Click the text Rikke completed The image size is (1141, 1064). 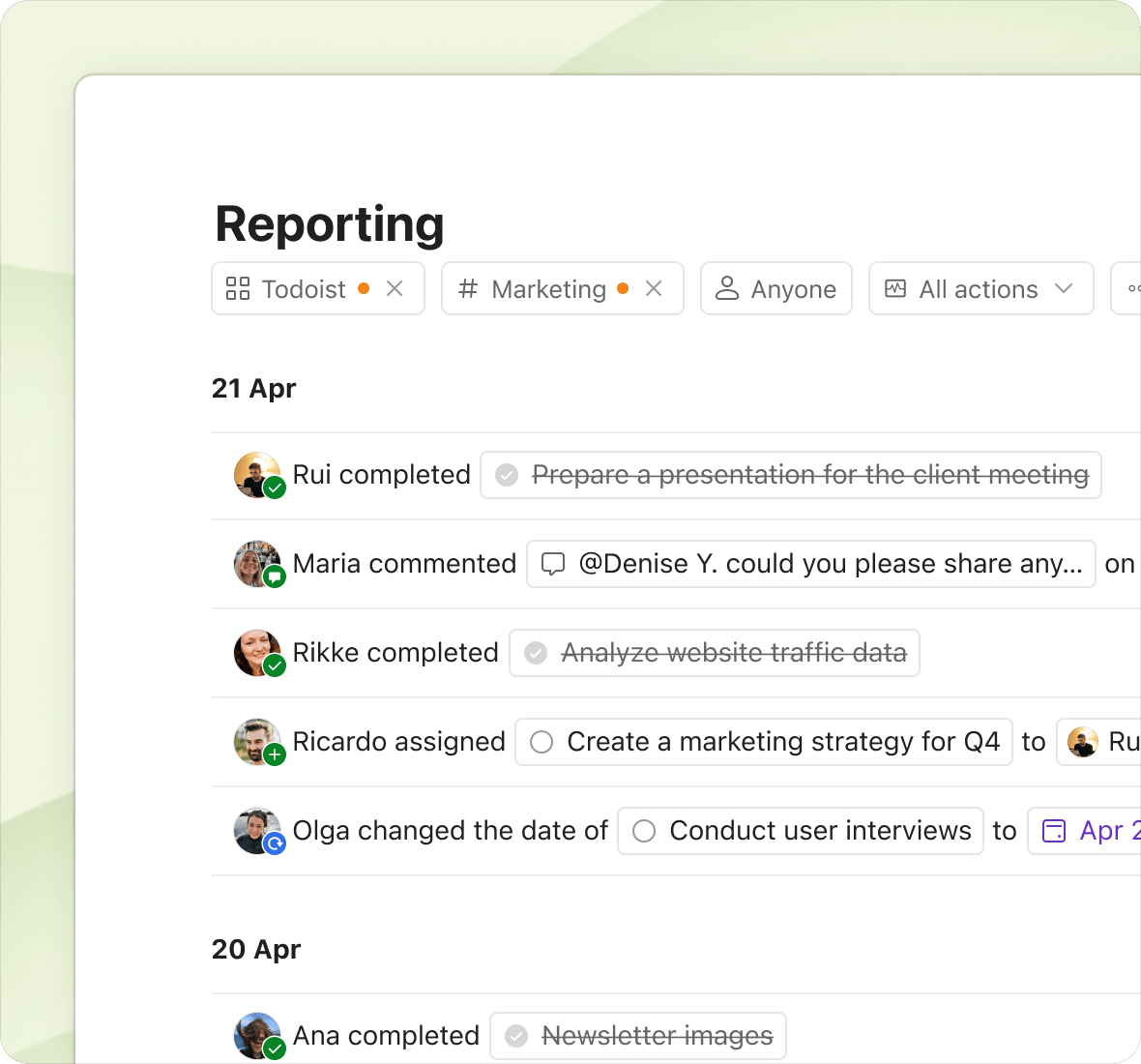[395, 652]
